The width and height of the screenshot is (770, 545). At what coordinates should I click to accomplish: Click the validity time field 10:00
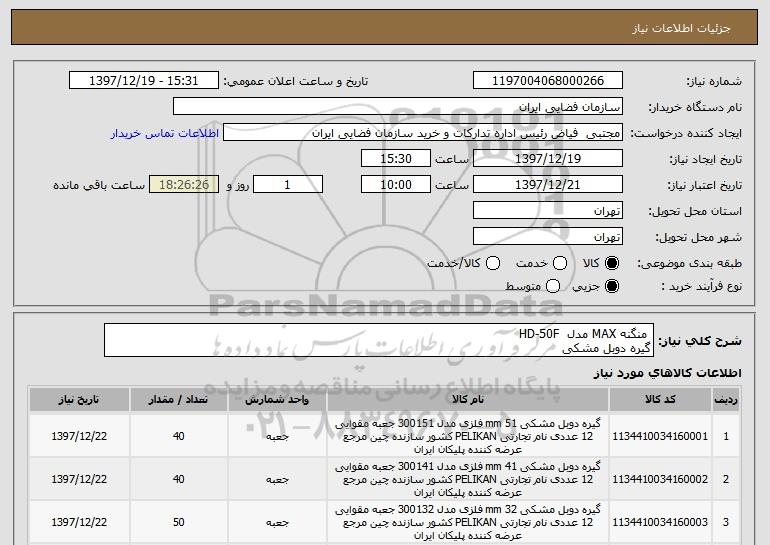click(396, 185)
